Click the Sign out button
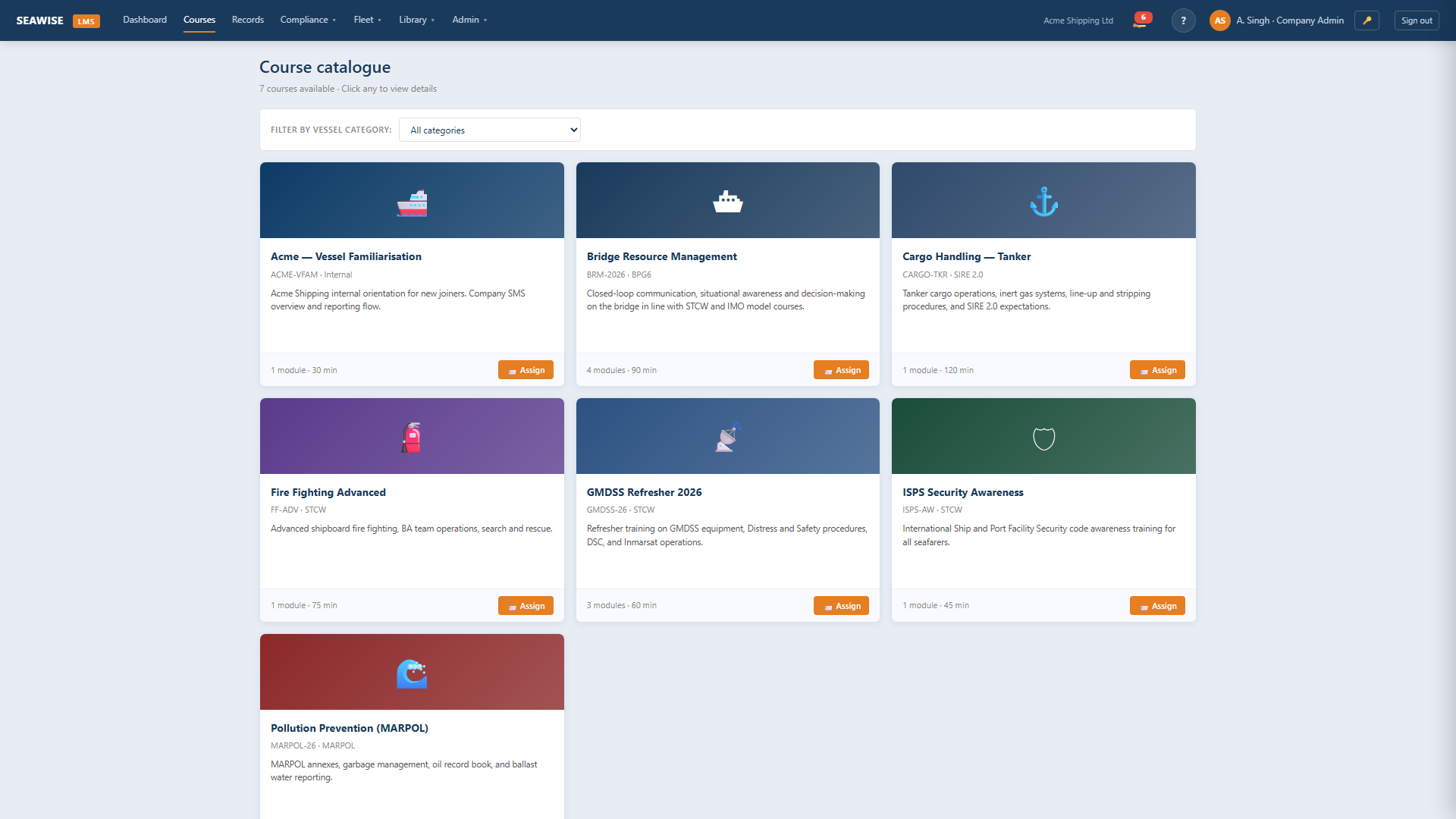Screen dimensions: 1456x819 click(1417, 20)
